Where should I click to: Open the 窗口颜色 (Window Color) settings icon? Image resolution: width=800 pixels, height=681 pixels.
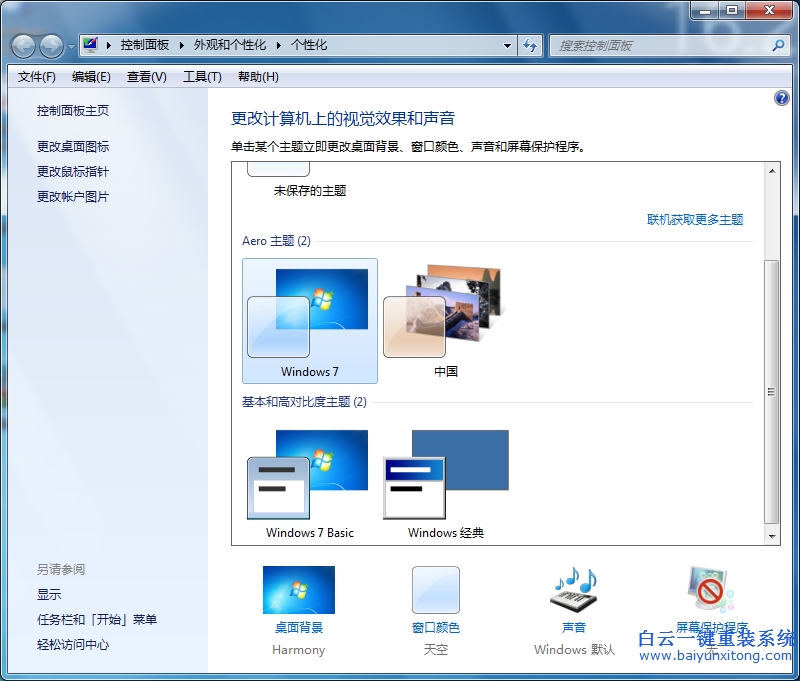click(x=435, y=590)
